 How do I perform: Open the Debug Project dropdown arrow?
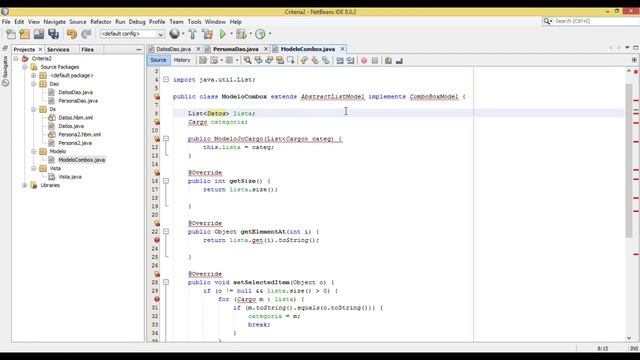[x=250, y=34]
